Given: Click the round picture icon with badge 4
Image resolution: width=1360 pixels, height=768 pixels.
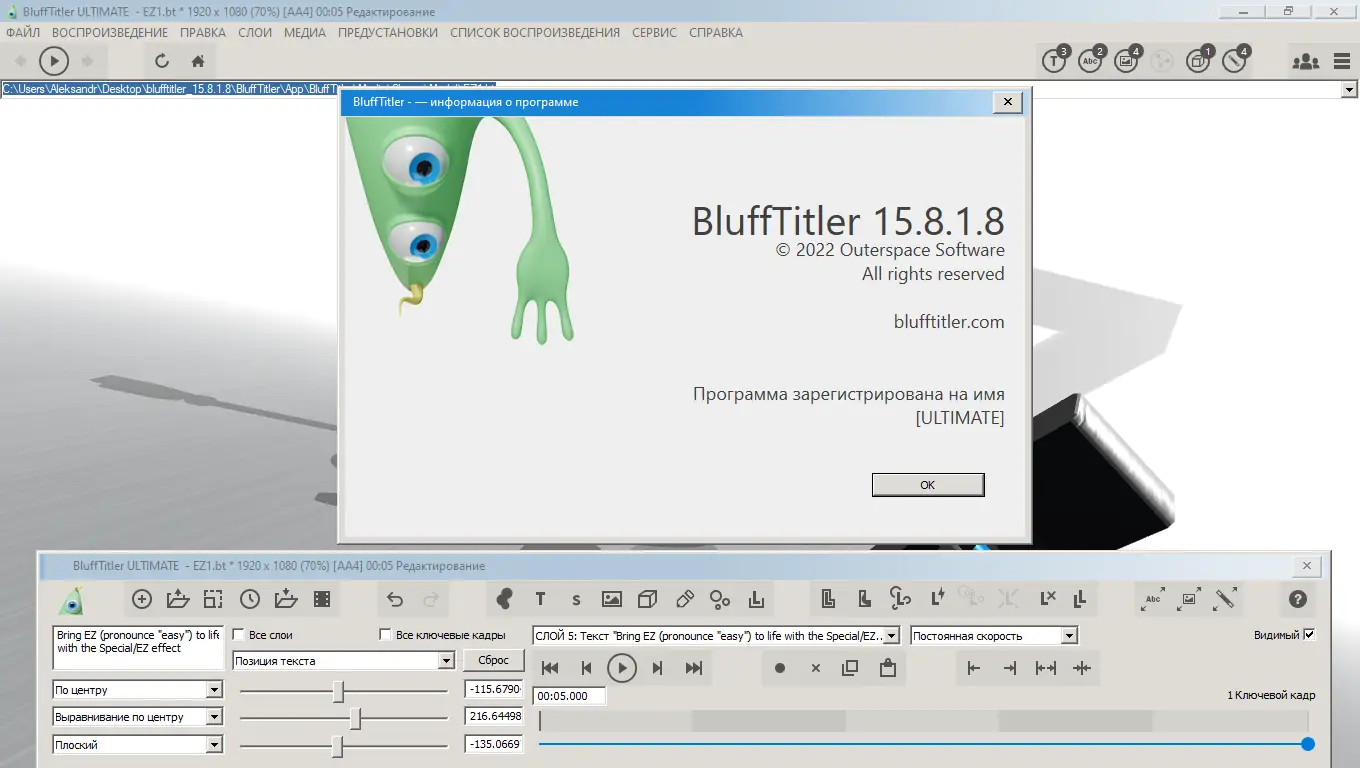Looking at the screenshot, I should [1127, 60].
